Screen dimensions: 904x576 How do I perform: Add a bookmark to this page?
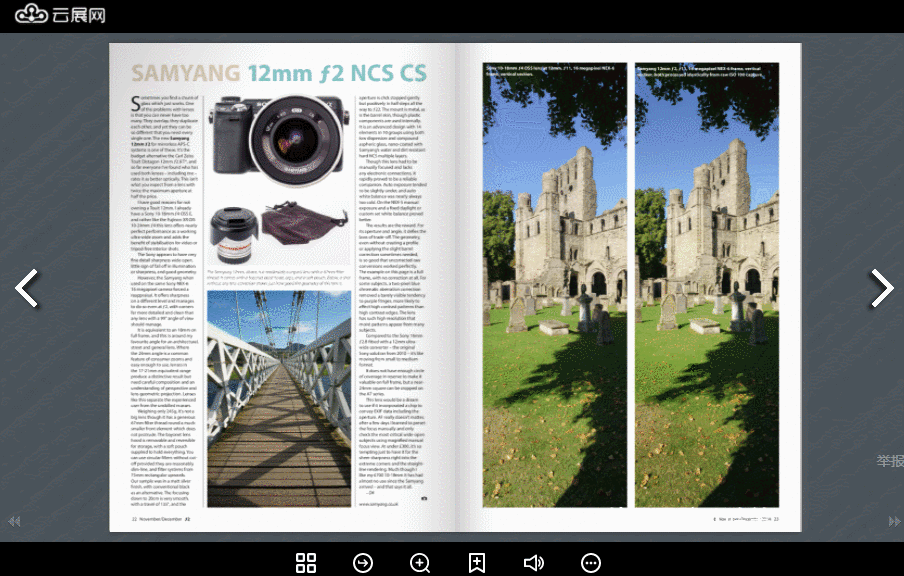477,563
